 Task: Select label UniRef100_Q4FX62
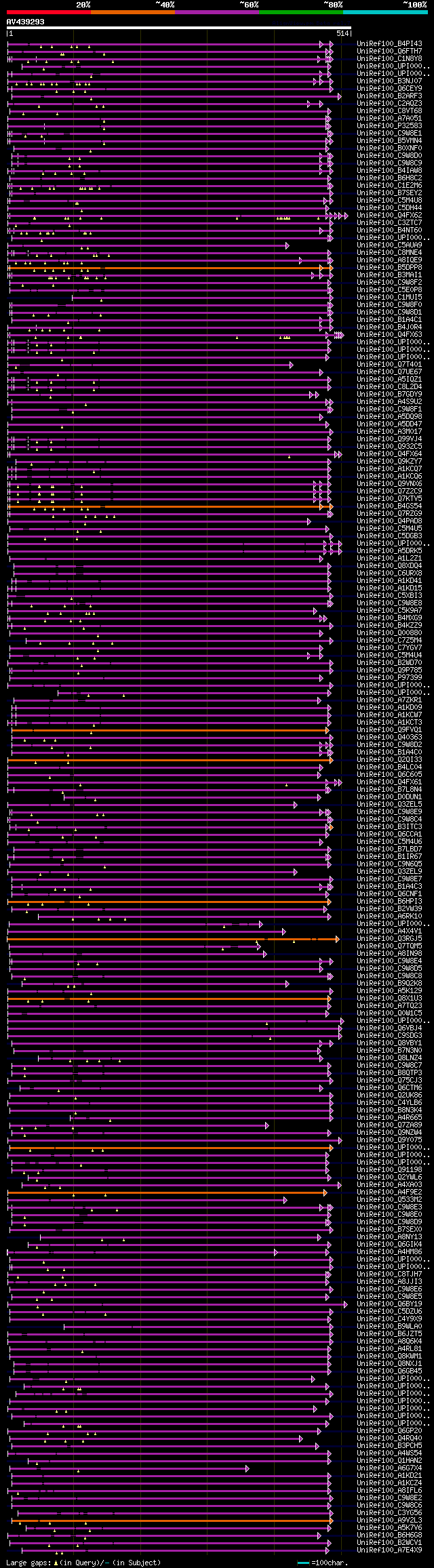(389, 215)
